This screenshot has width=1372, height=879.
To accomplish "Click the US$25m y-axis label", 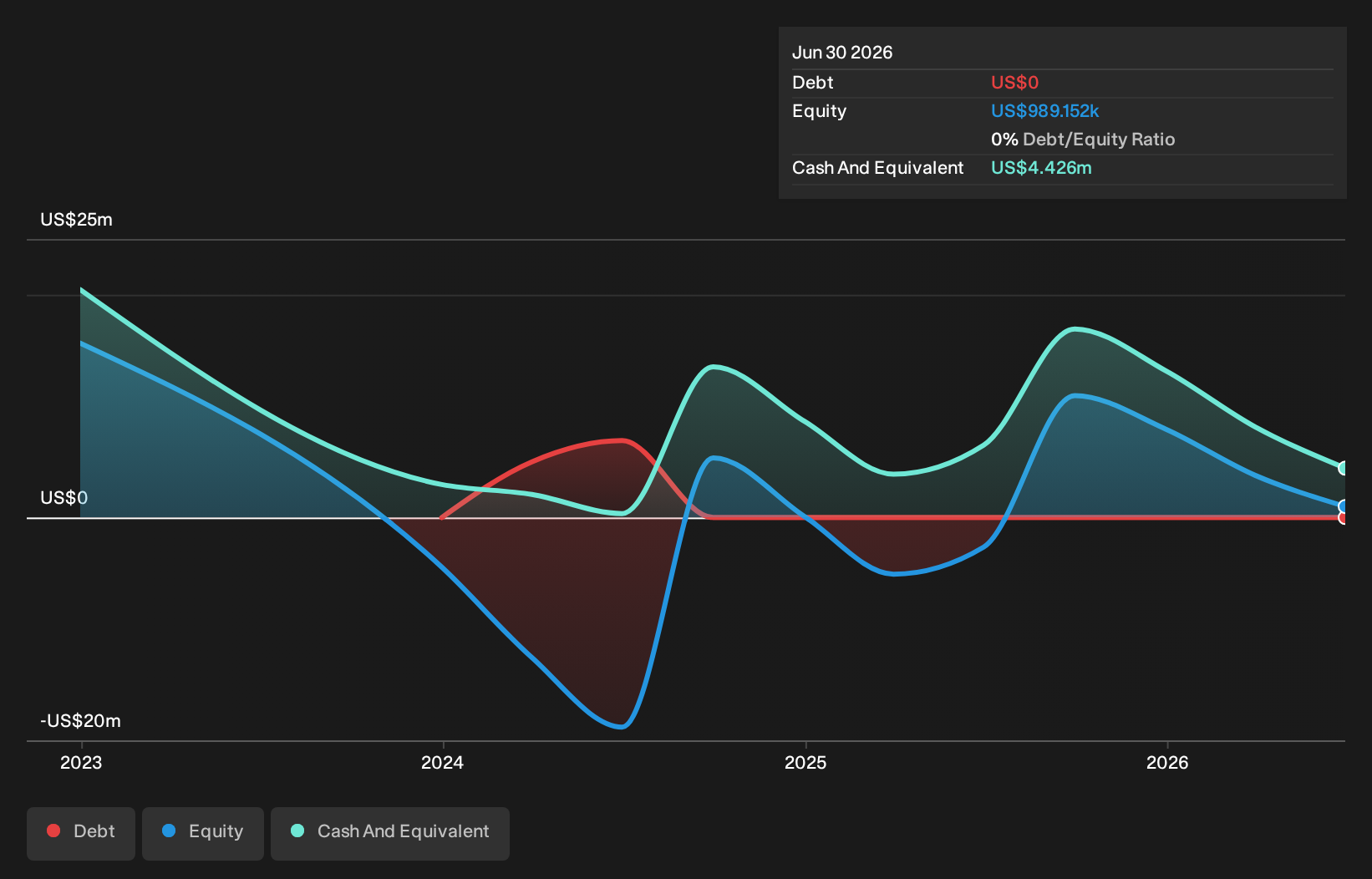I will 76,220.
